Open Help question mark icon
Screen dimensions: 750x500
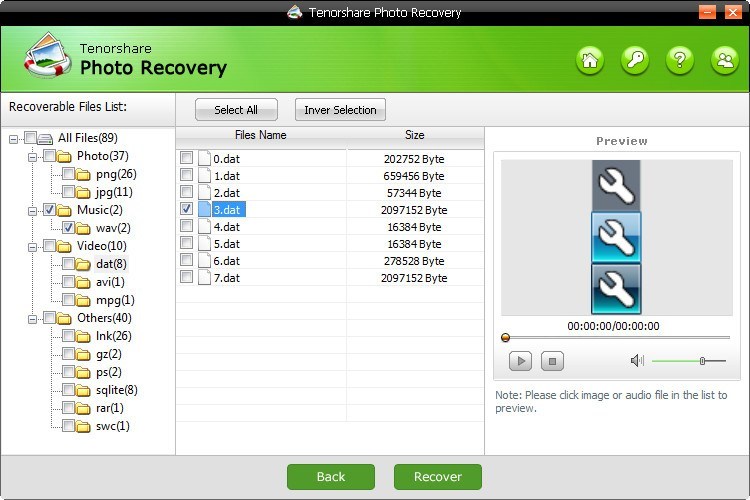coord(679,61)
